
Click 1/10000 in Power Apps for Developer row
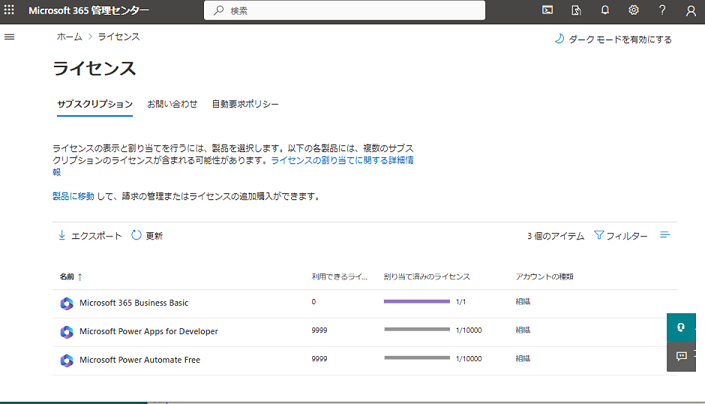pos(469,330)
